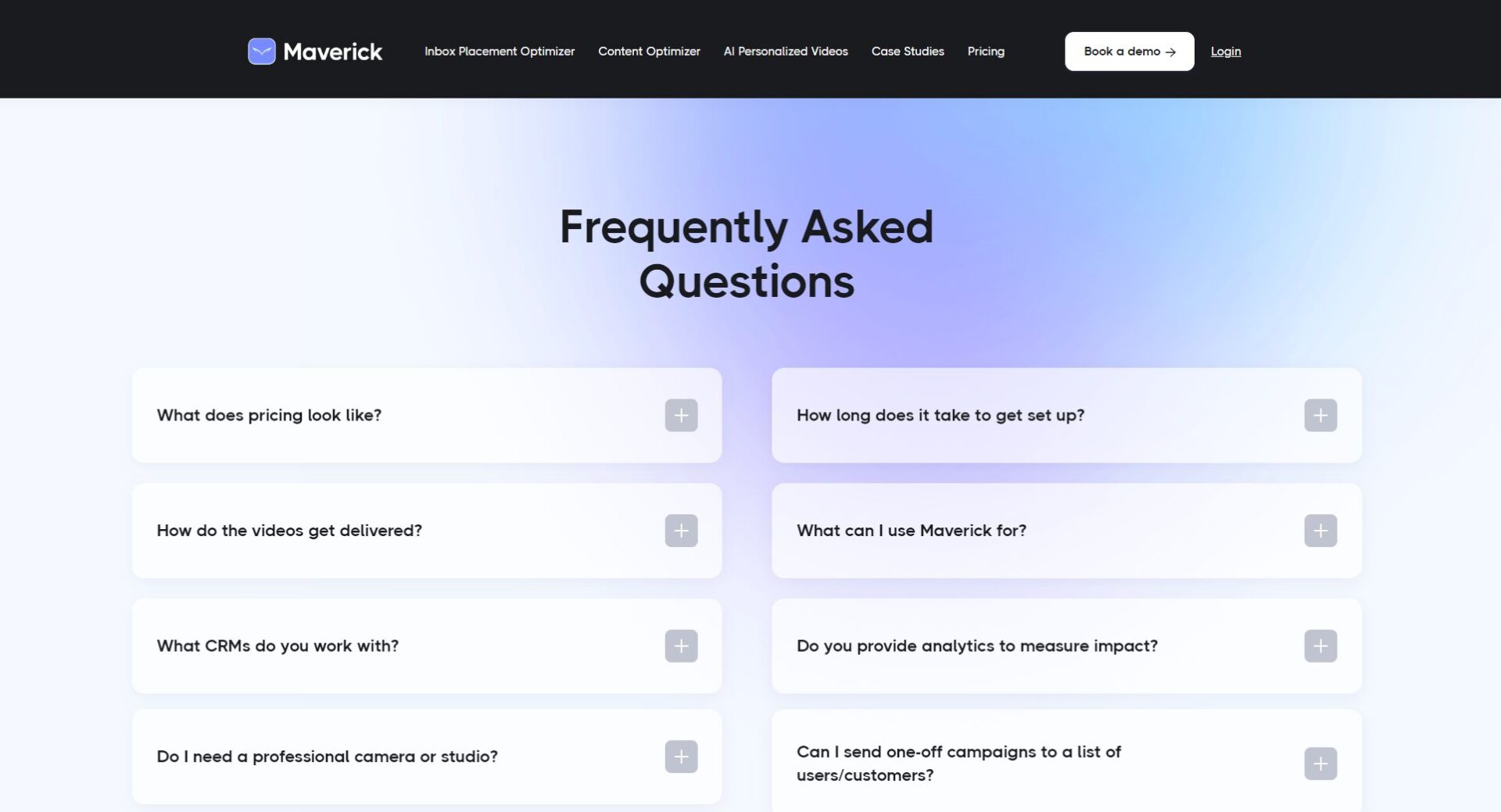The width and height of the screenshot is (1501, 812).
Task: Expand the 'What can I use Maverick for?' question text
Action: point(911,531)
